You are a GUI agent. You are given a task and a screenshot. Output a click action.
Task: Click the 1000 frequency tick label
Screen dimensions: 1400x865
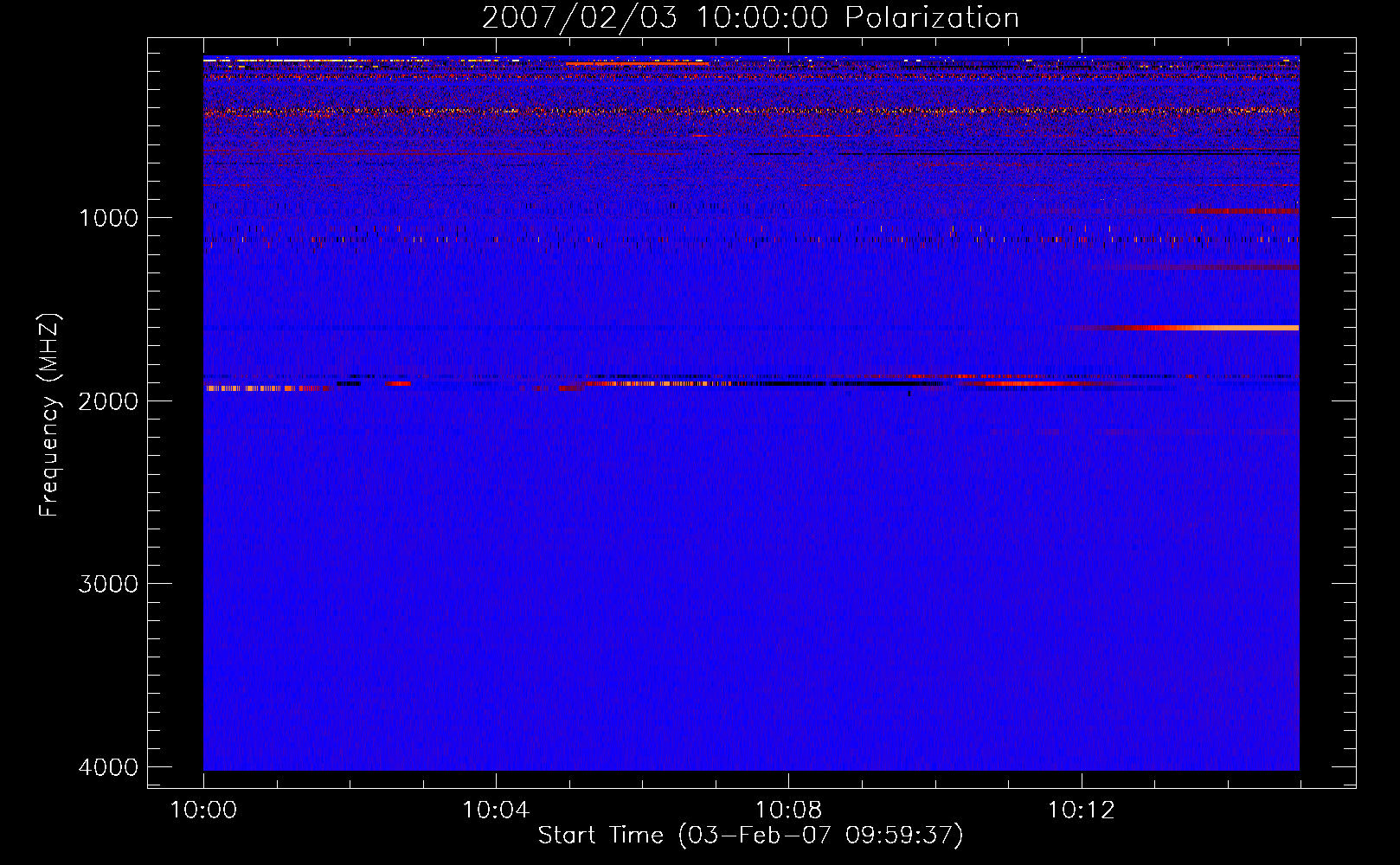(x=108, y=217)
